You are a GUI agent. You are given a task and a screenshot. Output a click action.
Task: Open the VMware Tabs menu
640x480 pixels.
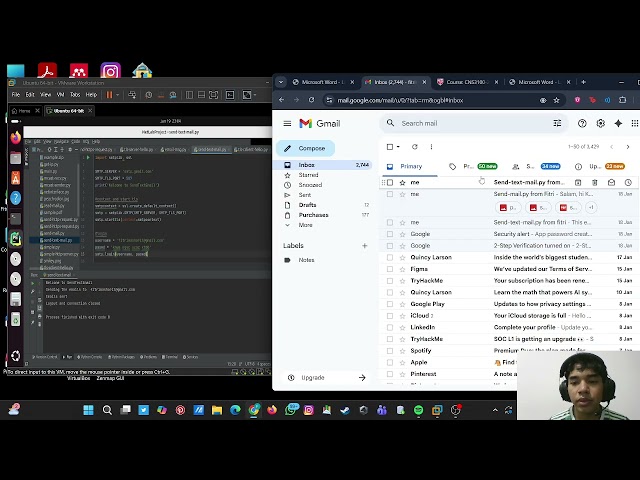75,95
